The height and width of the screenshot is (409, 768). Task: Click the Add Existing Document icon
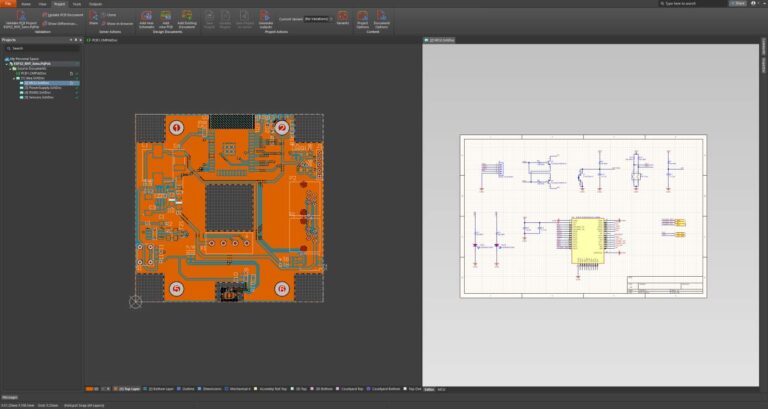(x=187, y=16)
